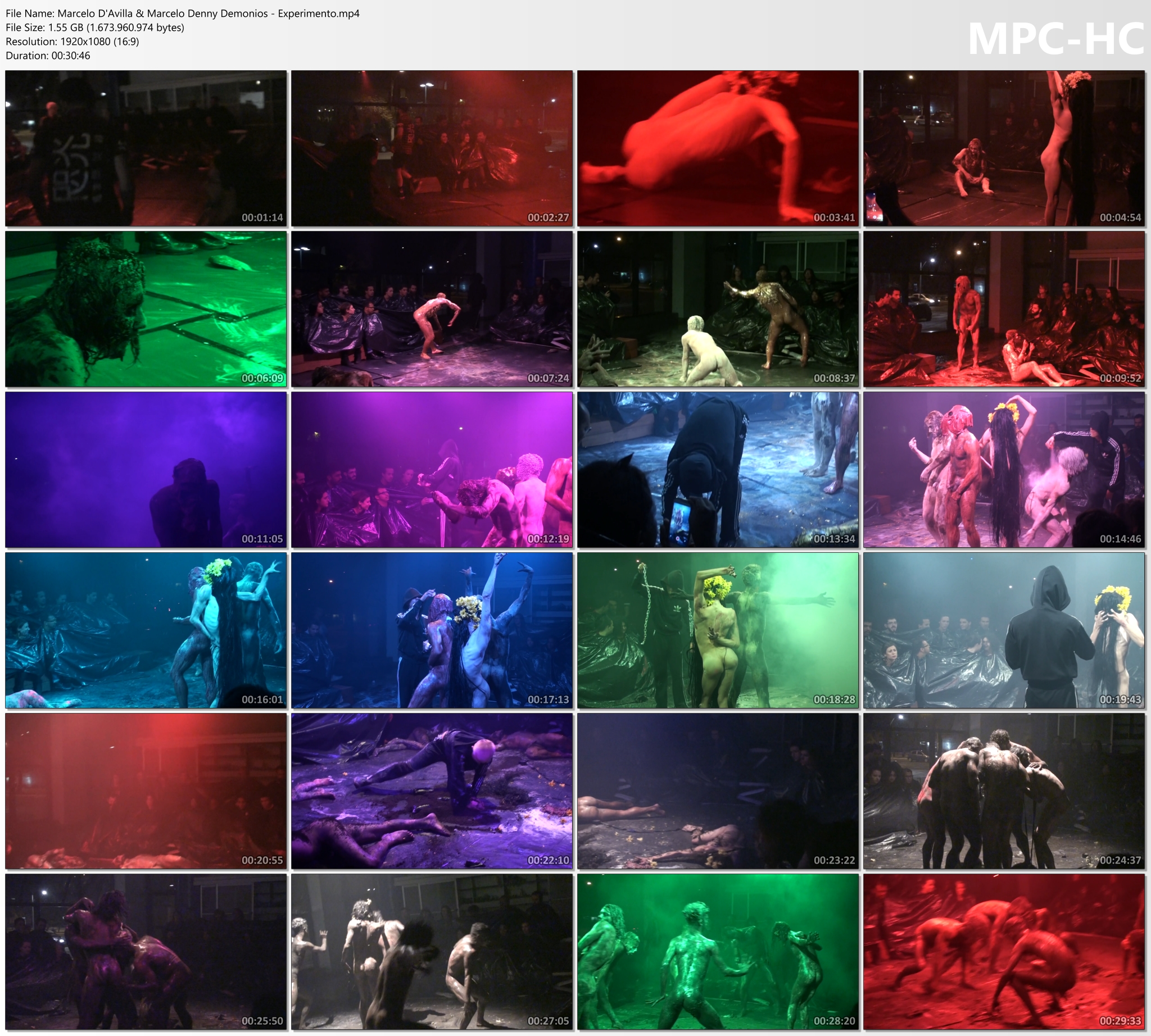
Task: Select the blue-lit thumbnail at 00:16:01
Action: [x=146, y=630]
